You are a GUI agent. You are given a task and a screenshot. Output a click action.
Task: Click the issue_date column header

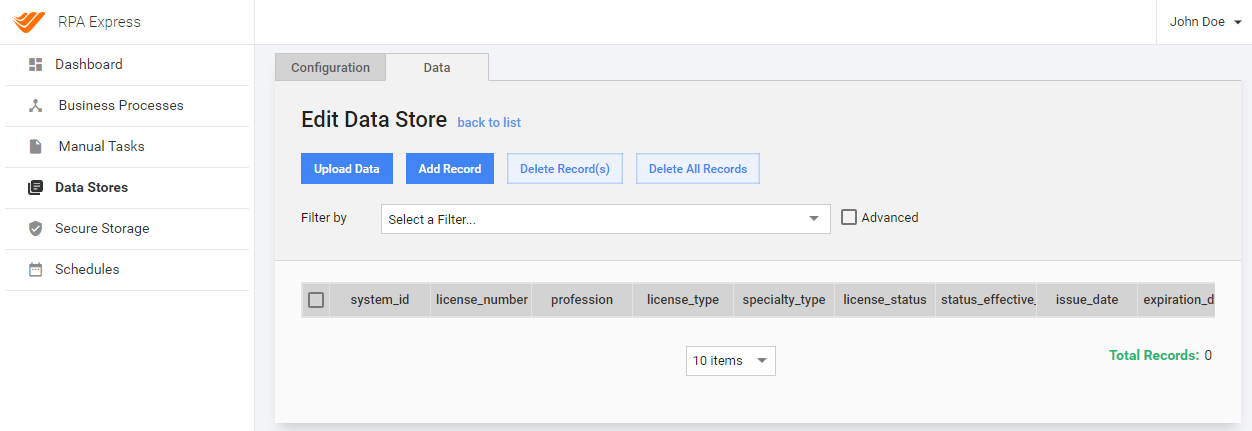tap(1087, 299)
